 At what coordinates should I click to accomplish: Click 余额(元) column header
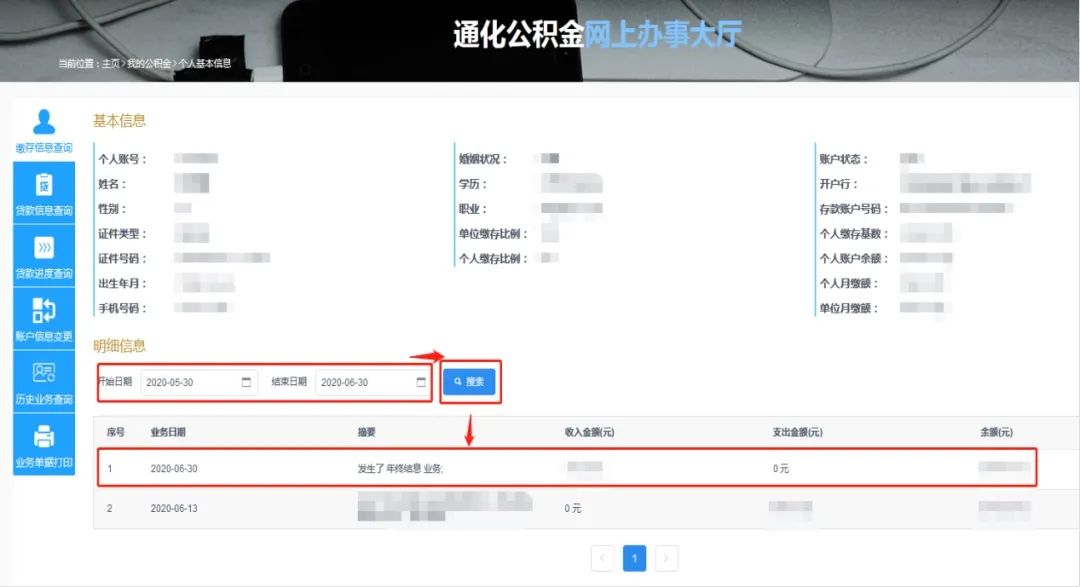(x=997, y=433)
